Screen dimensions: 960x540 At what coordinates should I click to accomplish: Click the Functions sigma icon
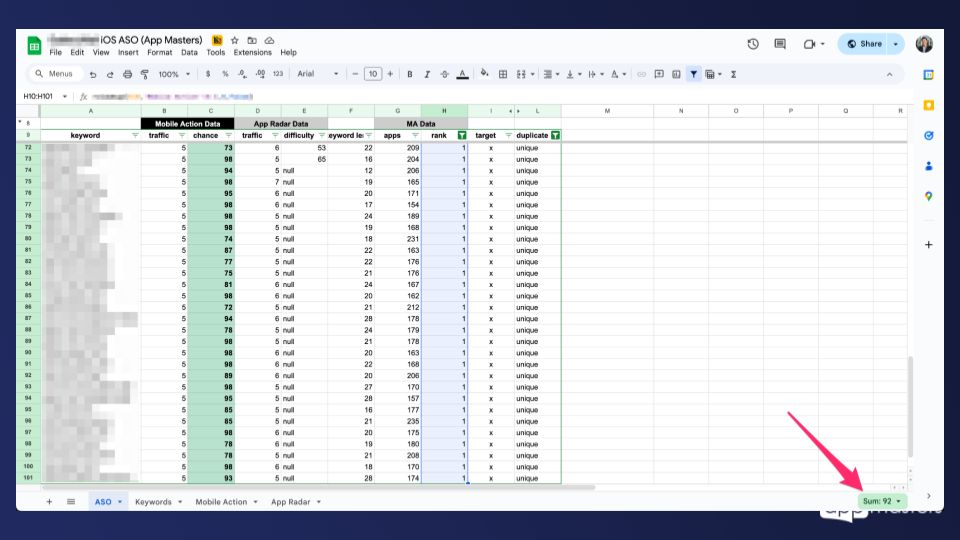[x=733, y=74]
